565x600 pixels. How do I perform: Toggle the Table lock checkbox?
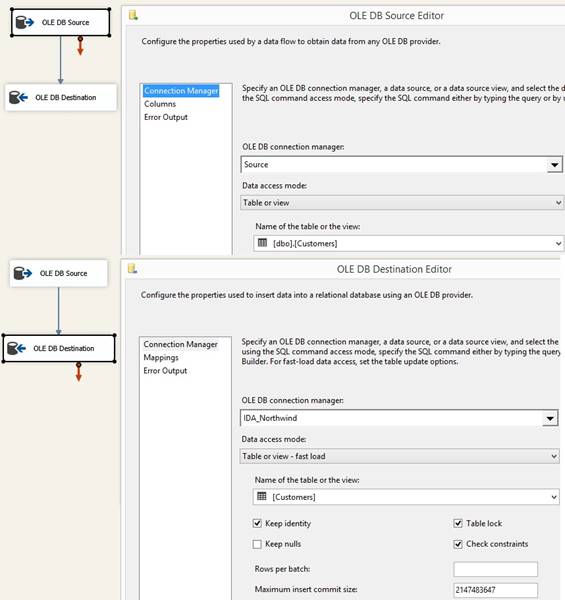pyautogui.click(x=458, y=523)
